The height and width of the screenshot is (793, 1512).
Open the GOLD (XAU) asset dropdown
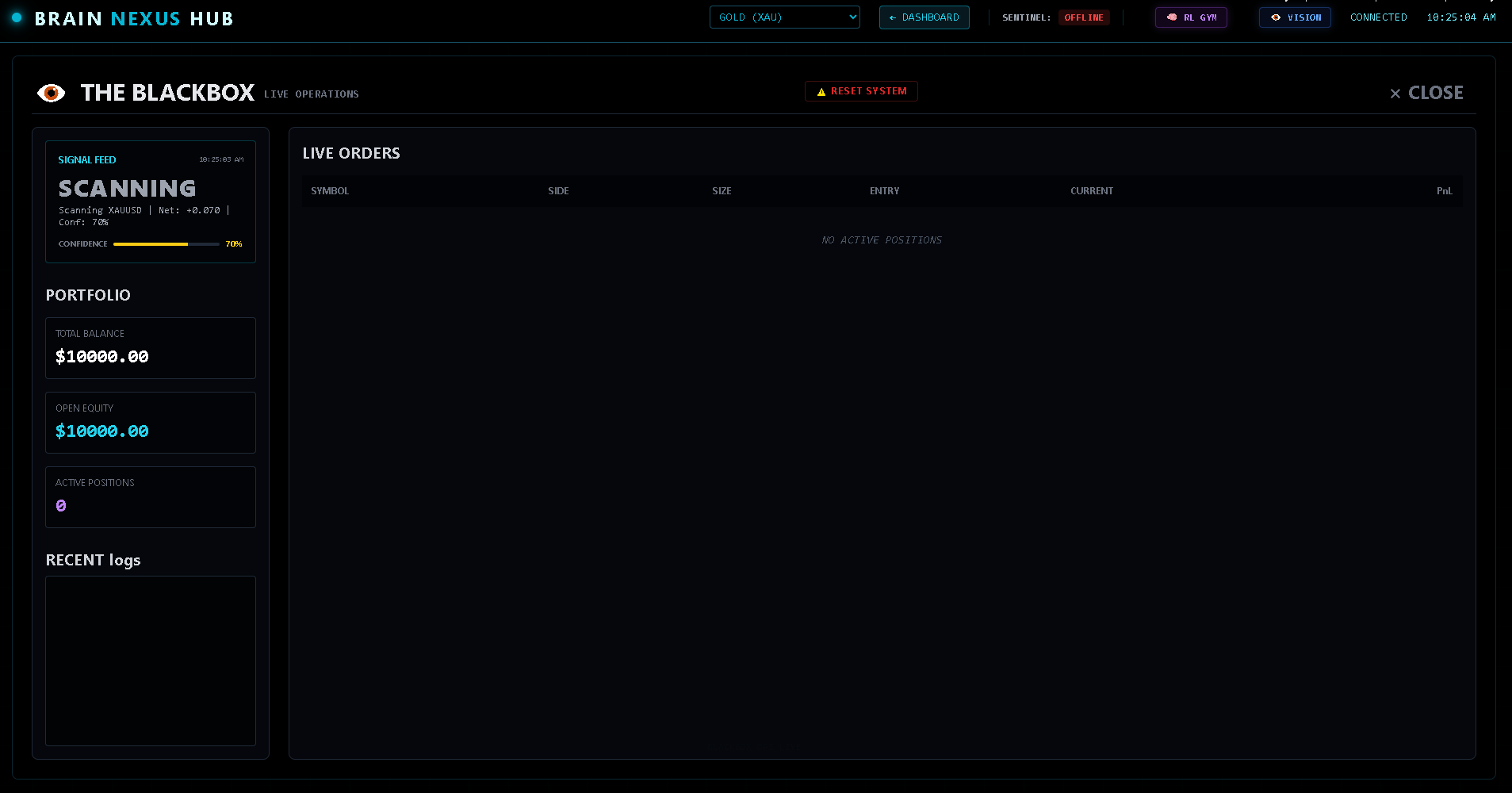click(784, 17)
